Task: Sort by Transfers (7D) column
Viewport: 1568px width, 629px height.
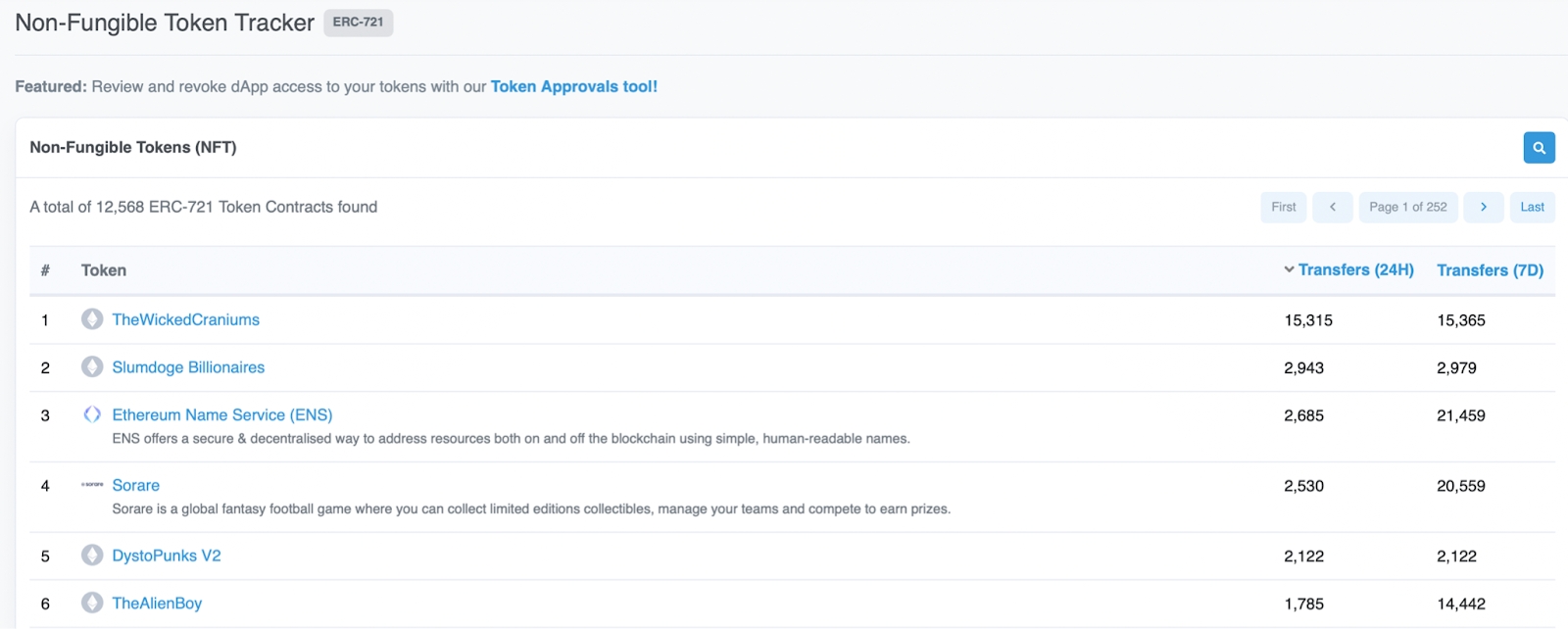Action: click(x=1490, y=270)
